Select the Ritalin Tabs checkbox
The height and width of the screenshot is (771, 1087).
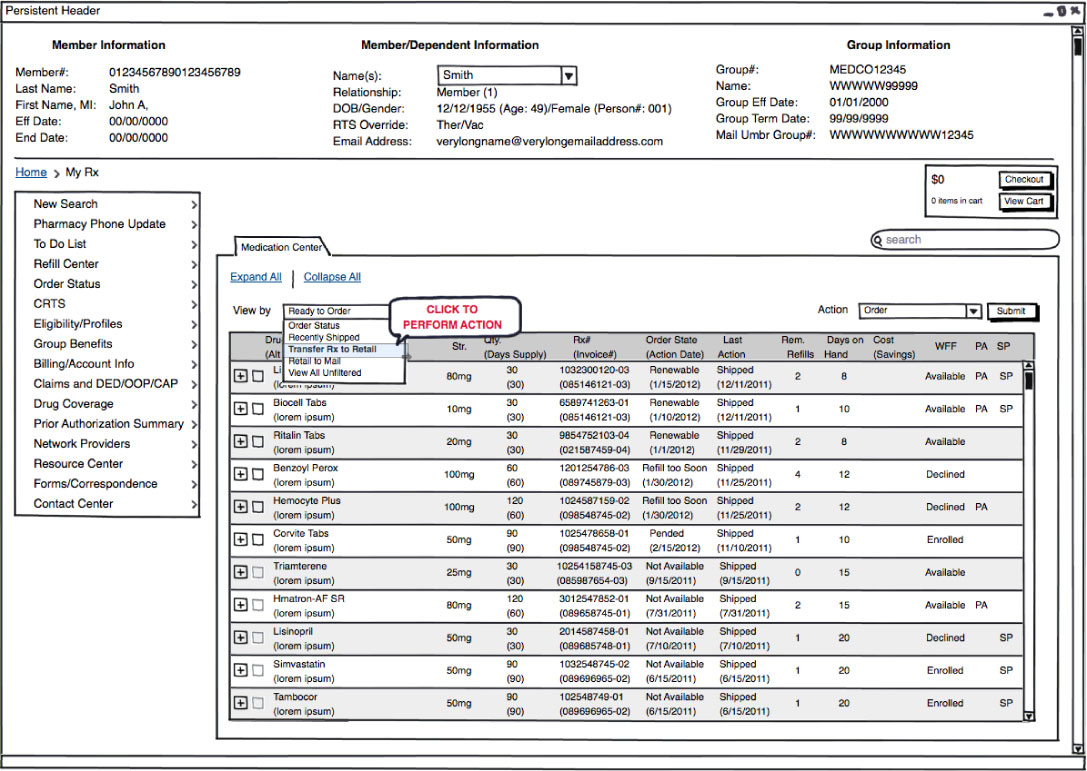(x=258, y=442)
